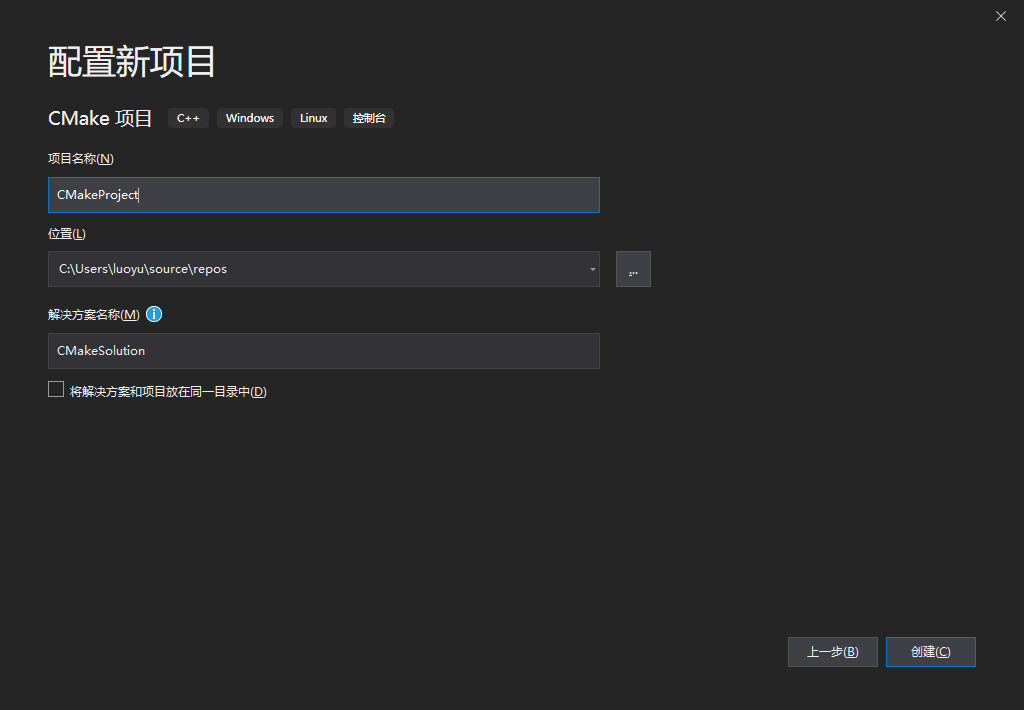Screen dimensions: 1024x710
Task: Close the configure new project dialog
Action: (x=1000, y=16)
